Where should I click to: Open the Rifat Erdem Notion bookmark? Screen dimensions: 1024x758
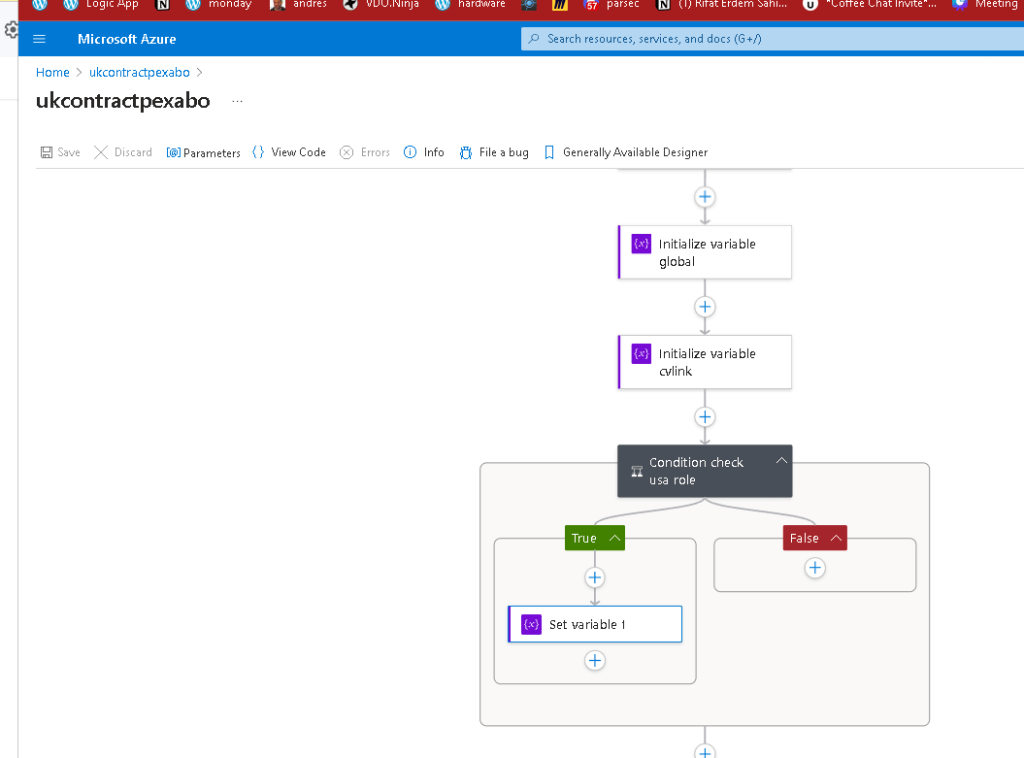point(721,5)
